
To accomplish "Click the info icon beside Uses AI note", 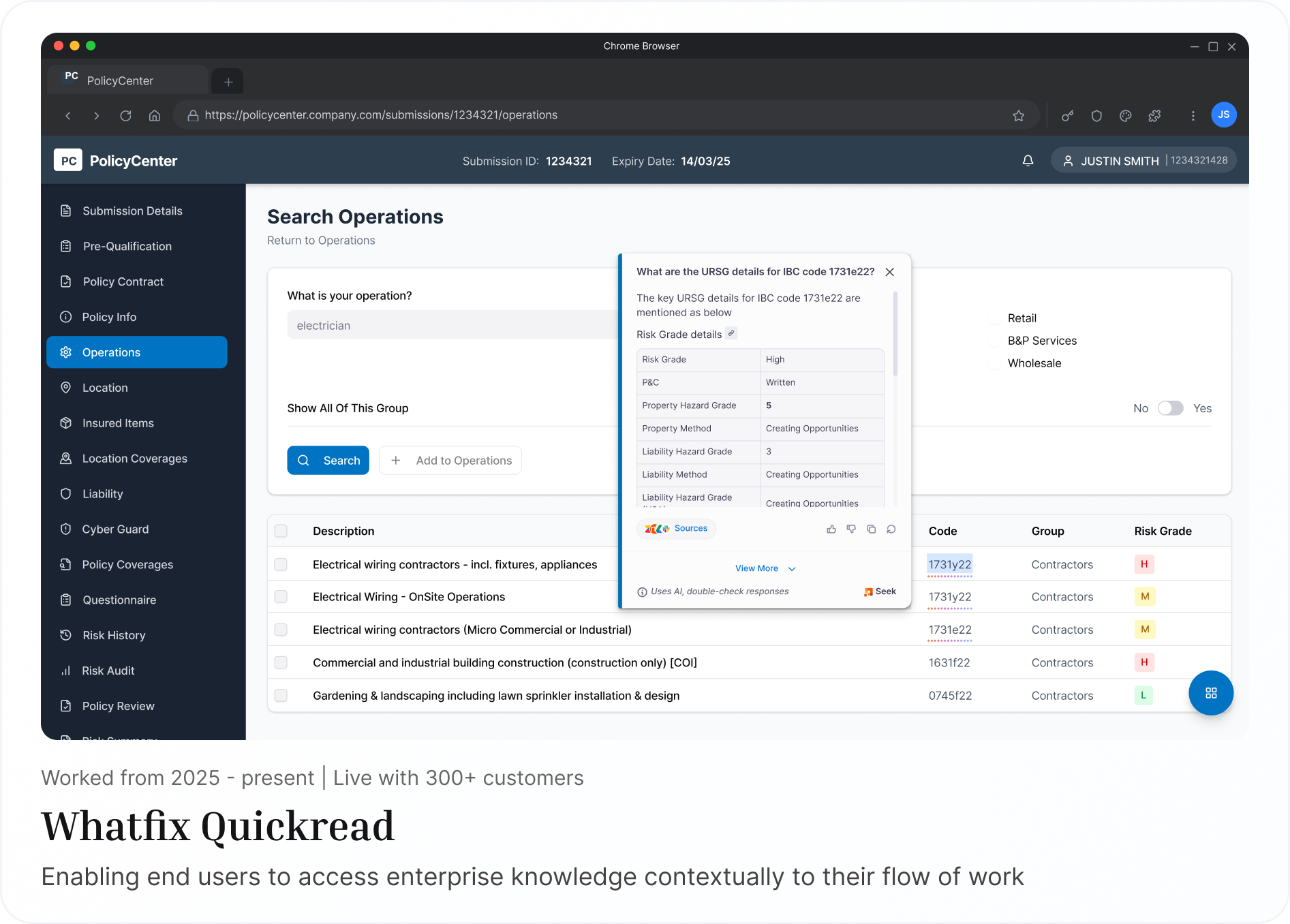I will pyautogui.click(x=642, y=592).
